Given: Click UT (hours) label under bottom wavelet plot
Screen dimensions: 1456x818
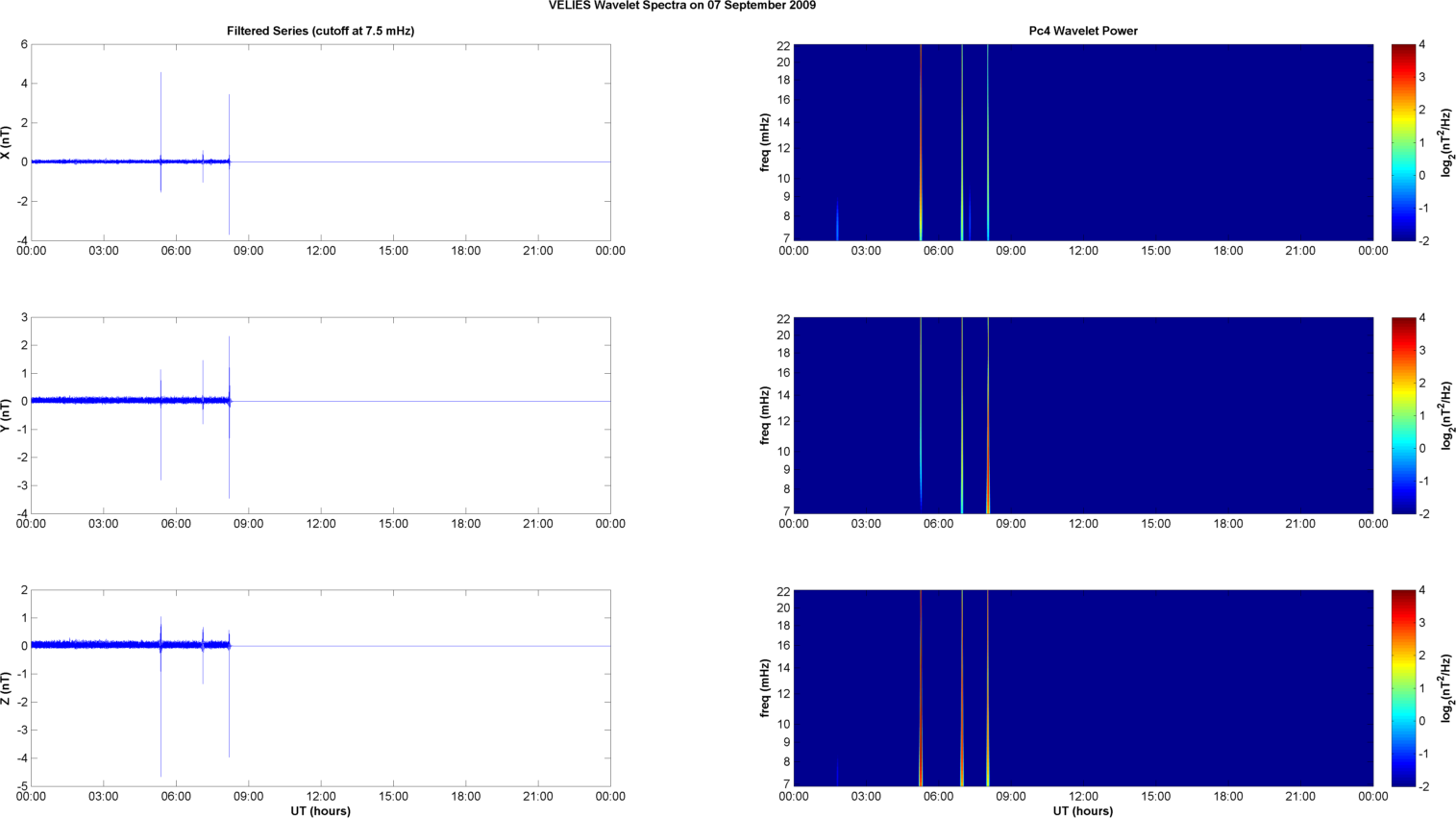Looking at the screenshot, I should tap(1083, 811).
